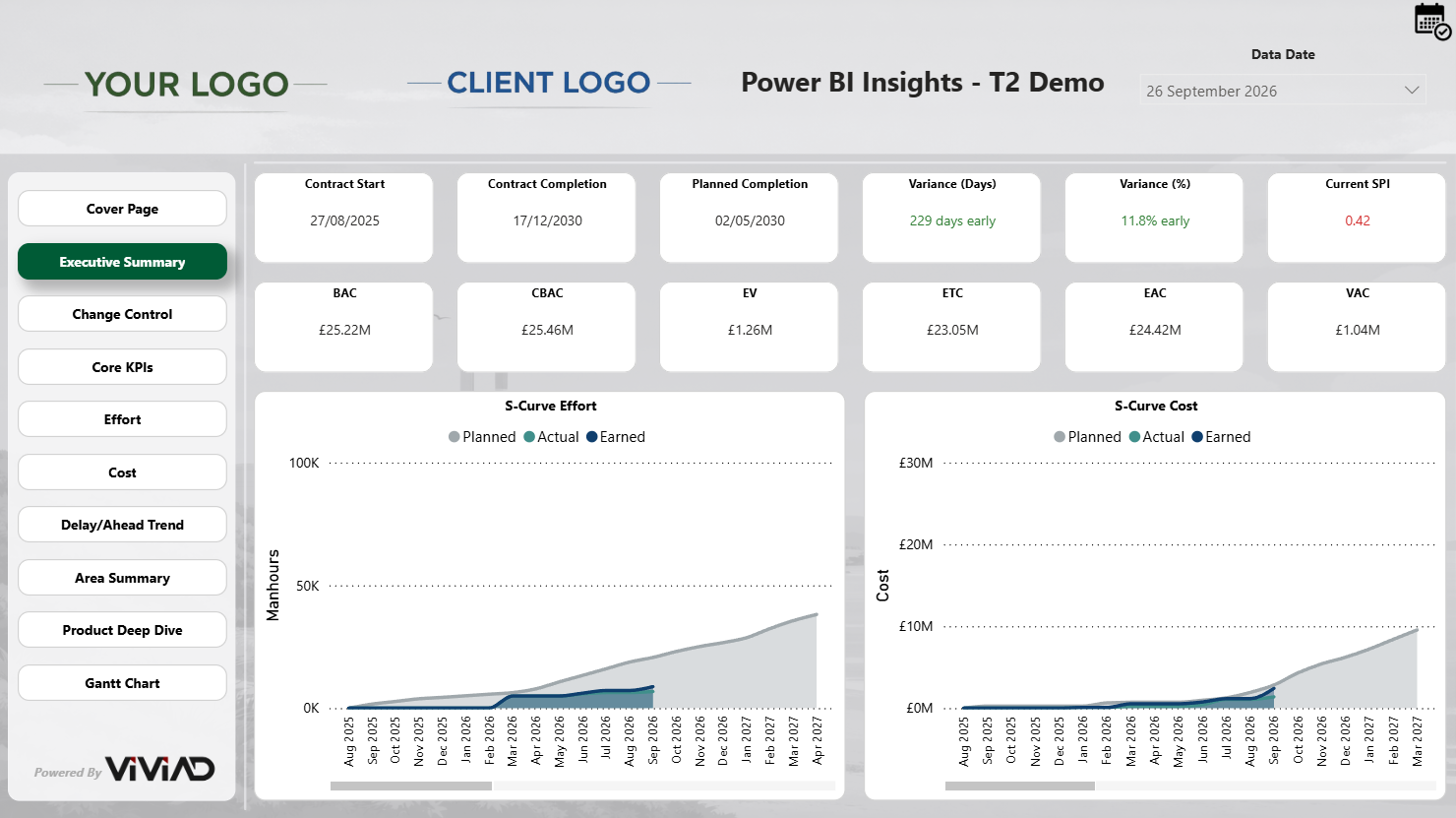Navigate to Core KPIs
This screenshot has height=818, width=1456.
(x=122, y=367)
